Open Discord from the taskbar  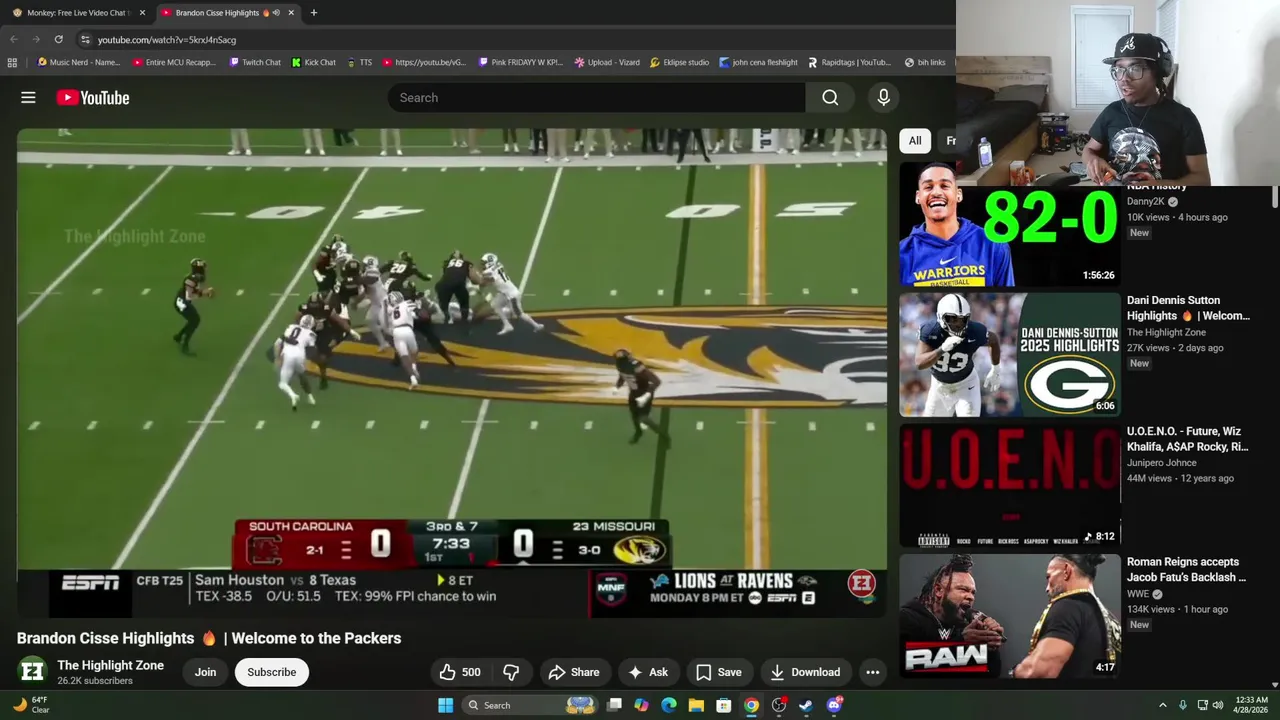(834, 705)
